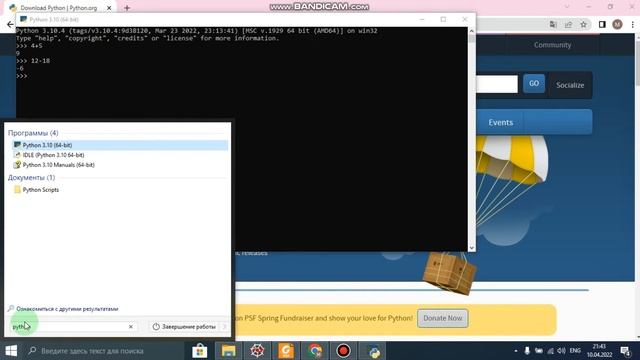The image size is (640, 360).
Task: Switch to the Python taskbar icon
Action: tap(373, 351)
